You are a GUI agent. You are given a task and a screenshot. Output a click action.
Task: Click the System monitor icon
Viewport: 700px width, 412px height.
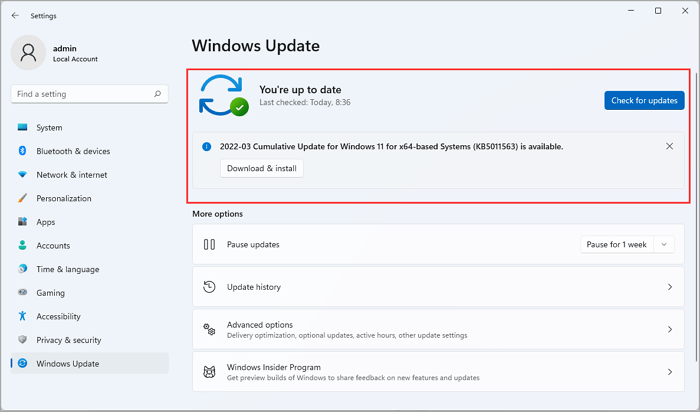pyautogui.click(x=22, y=127)
